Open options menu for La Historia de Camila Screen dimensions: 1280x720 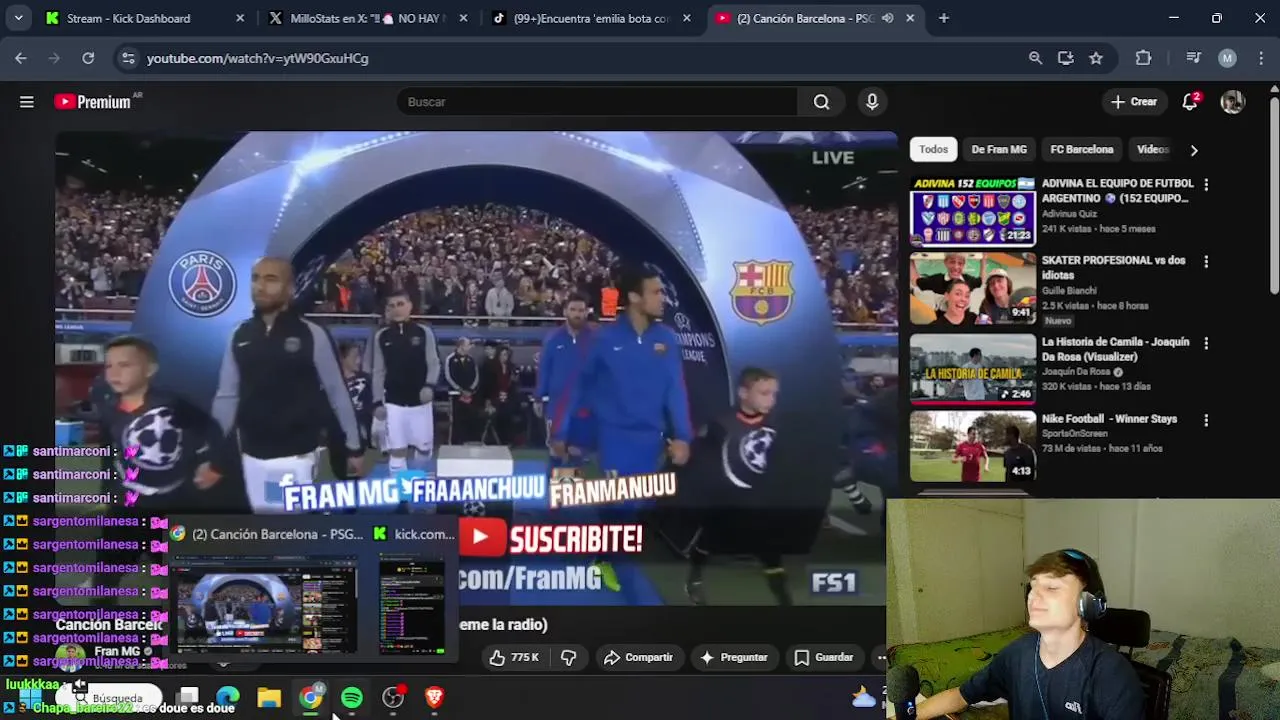click(x=1206, y=343)
